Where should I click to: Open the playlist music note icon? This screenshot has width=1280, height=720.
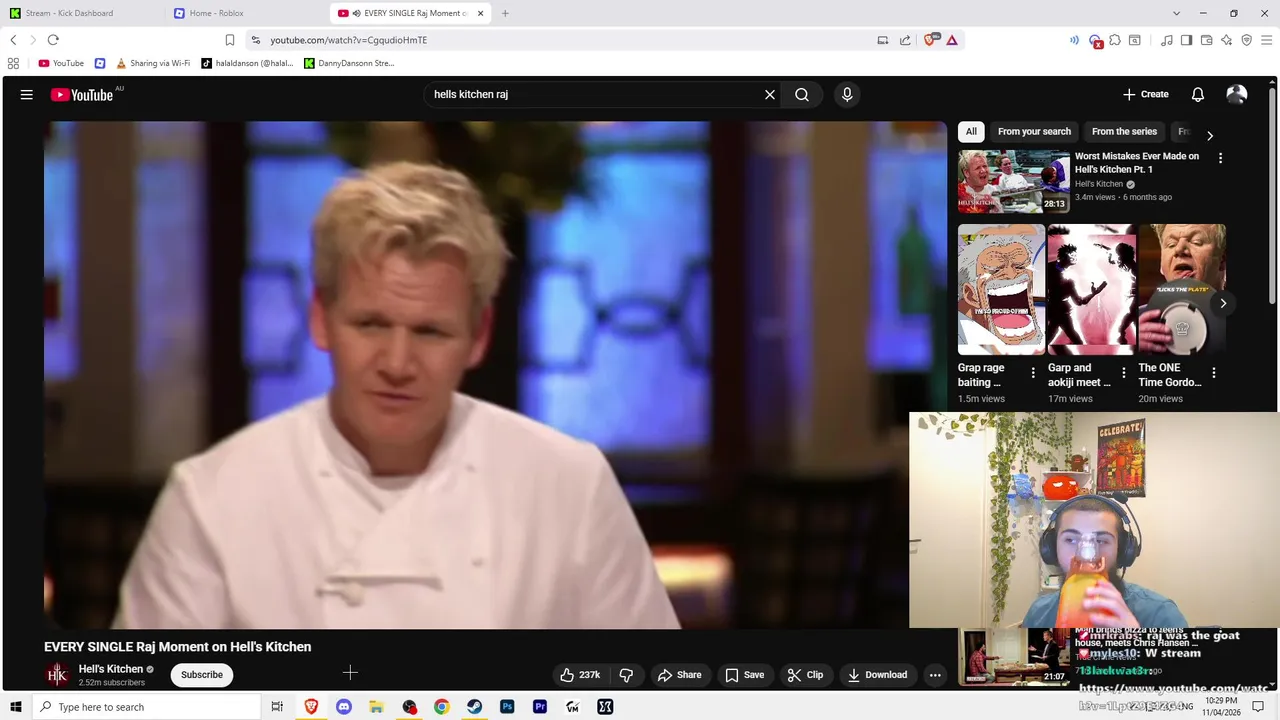(1166, 40)
